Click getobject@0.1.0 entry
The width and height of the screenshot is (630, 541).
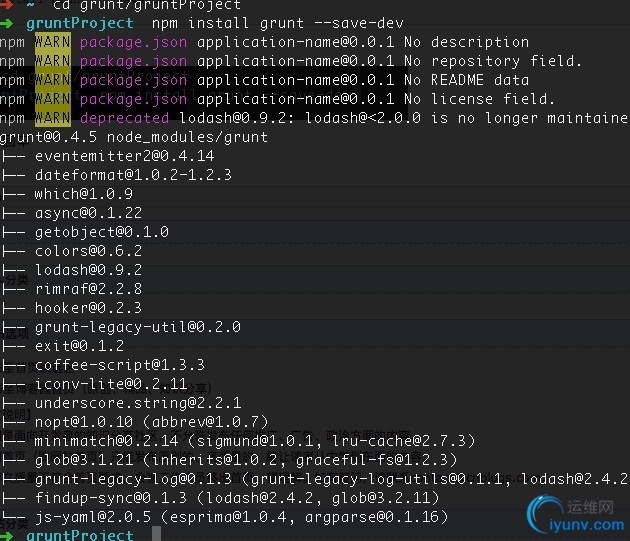click(x=102, y=232)
